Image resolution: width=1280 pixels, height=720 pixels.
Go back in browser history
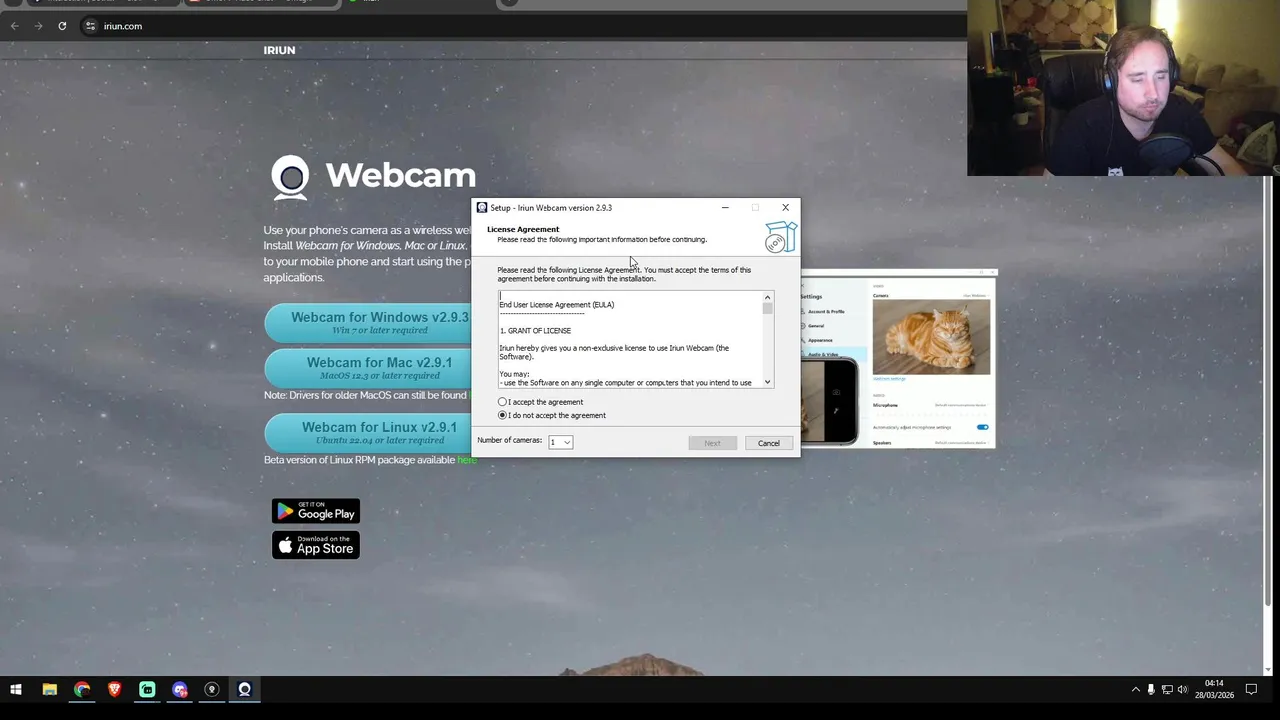pos(14,26)
